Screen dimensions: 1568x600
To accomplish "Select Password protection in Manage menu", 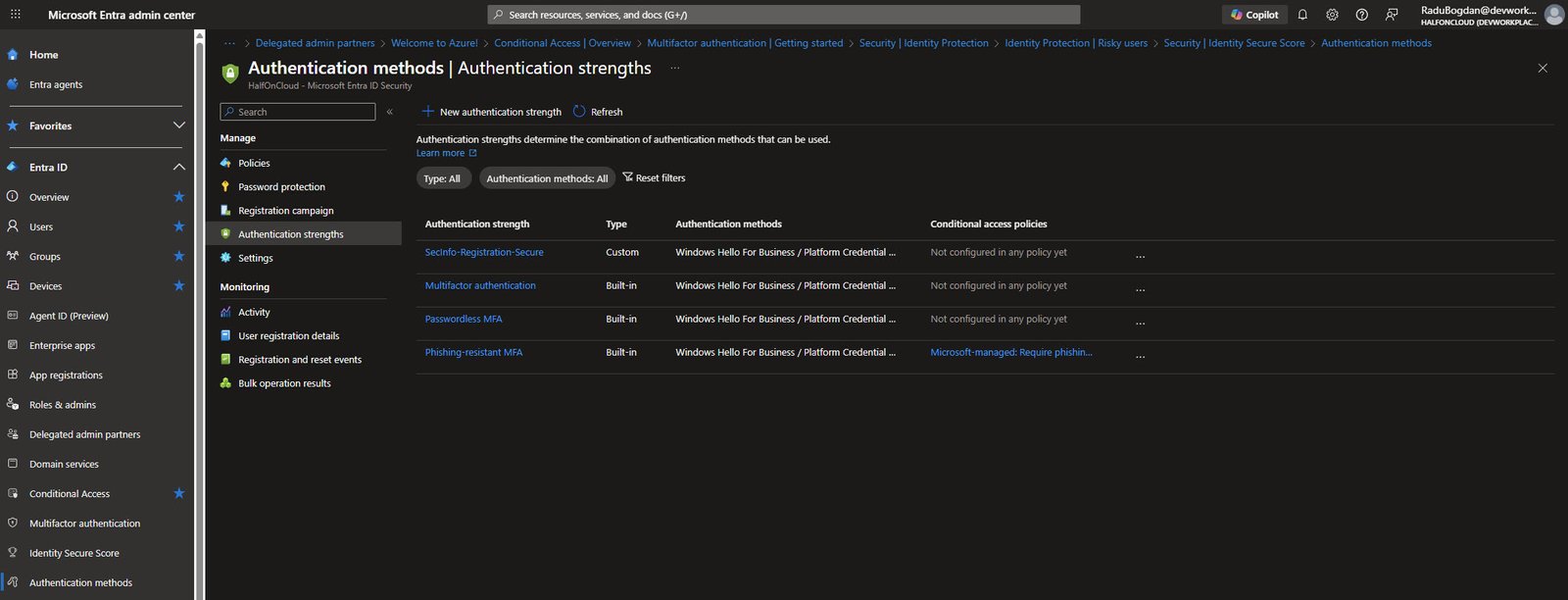I will click(281, 186).
